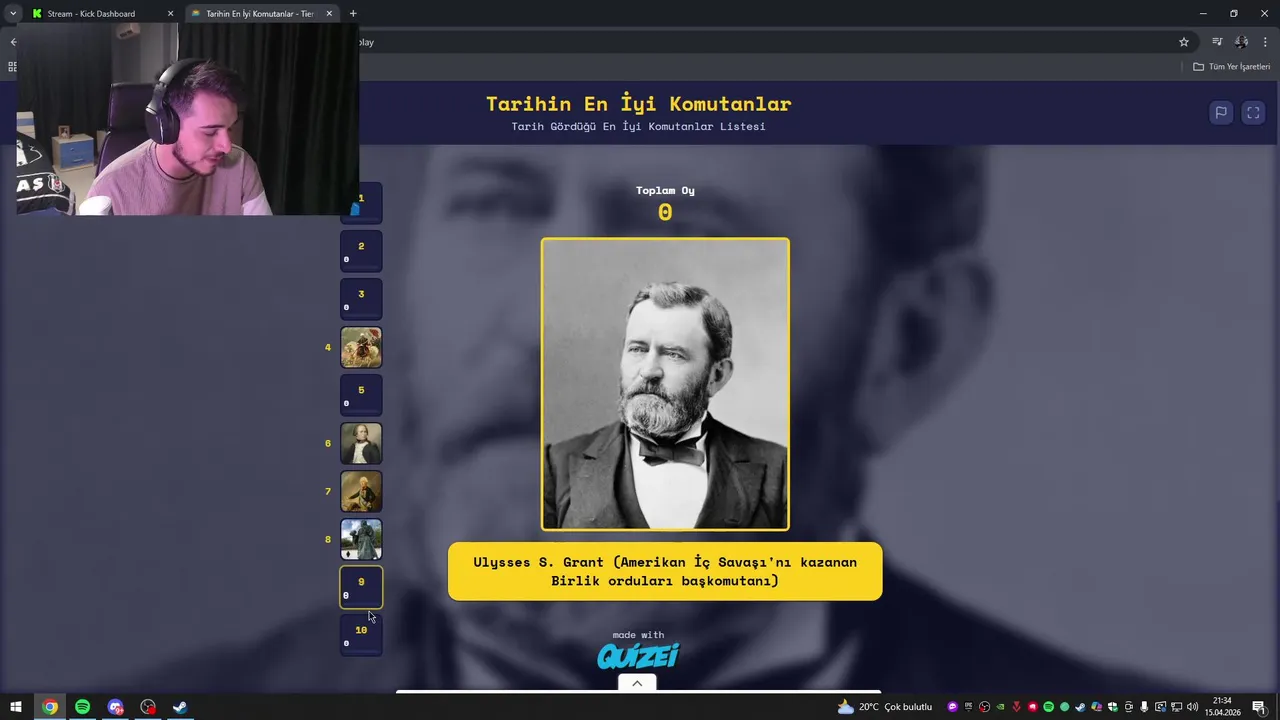Close the Tarihin En İyi Komutanlar tab
1280x720 pixels.
point(329,14)
